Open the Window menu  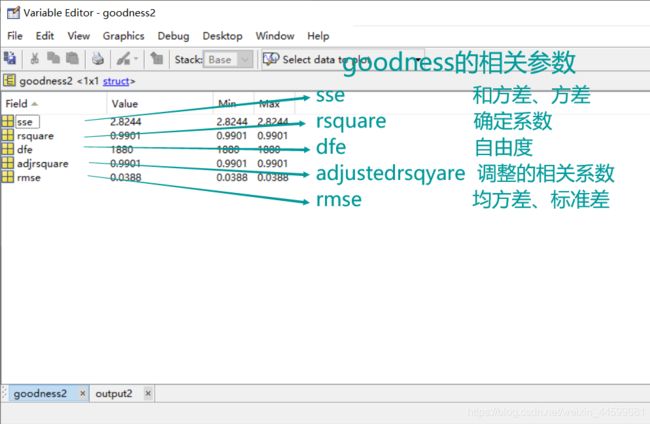[x=275, y=36]
